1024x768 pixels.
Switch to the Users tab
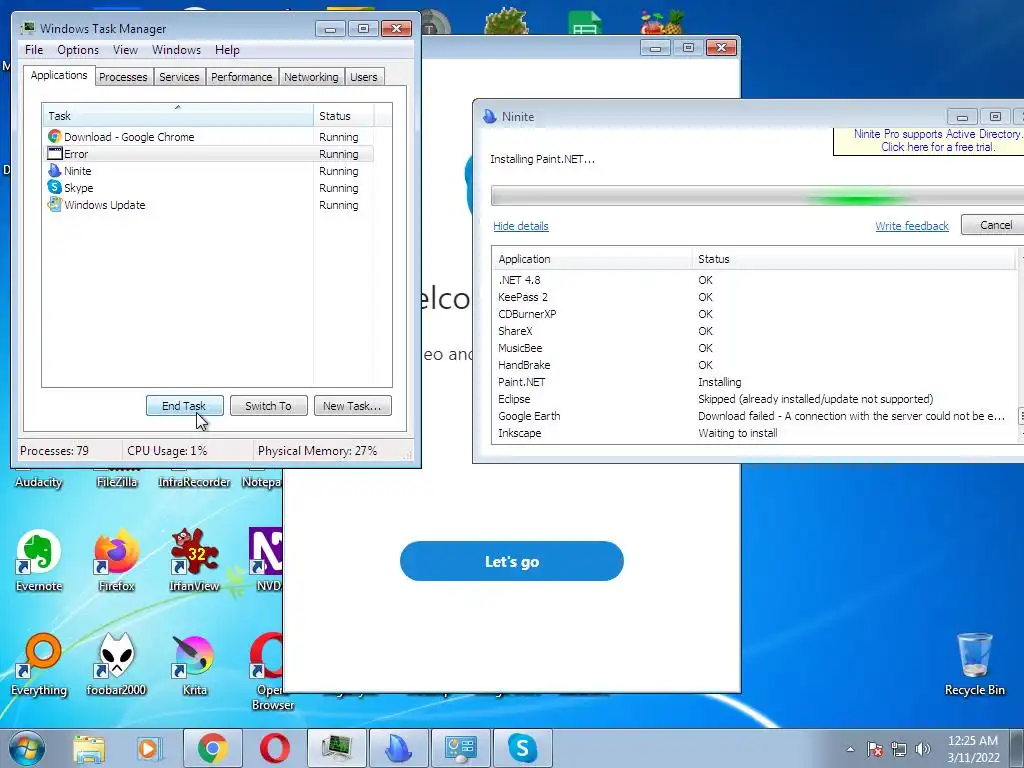[x=364, y=77]
